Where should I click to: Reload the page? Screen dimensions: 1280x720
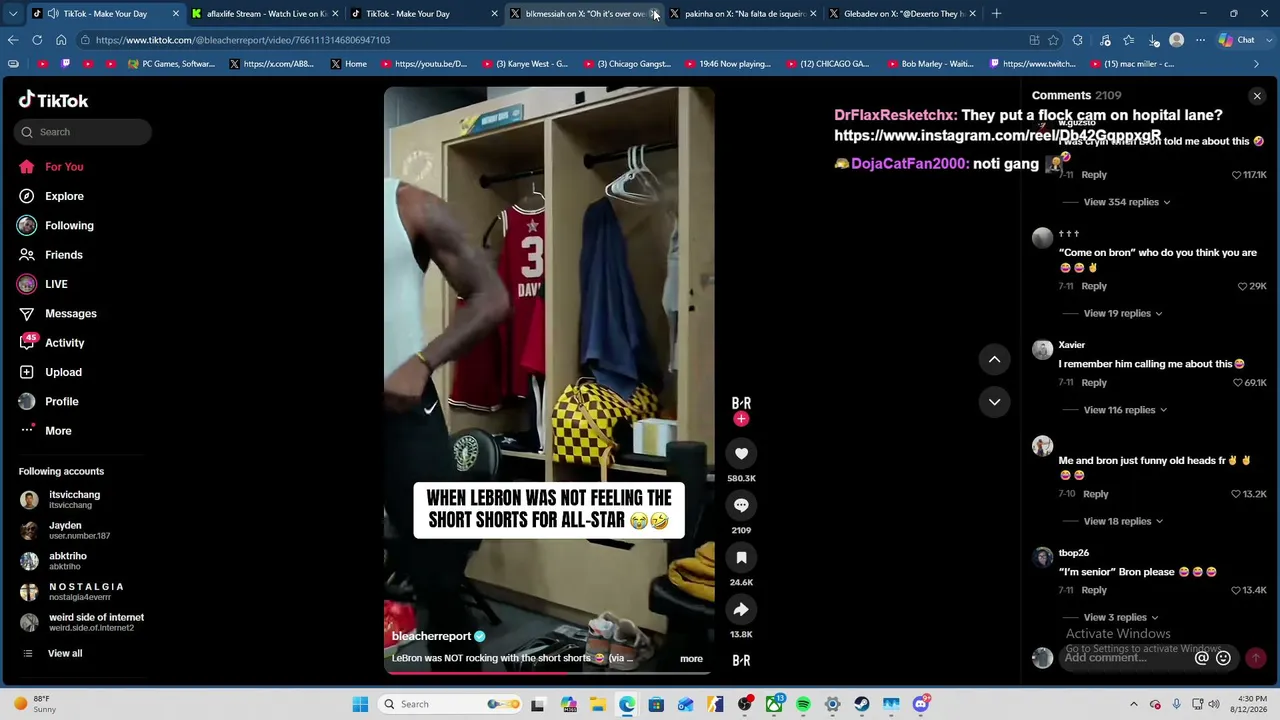[x=37, y=40]
